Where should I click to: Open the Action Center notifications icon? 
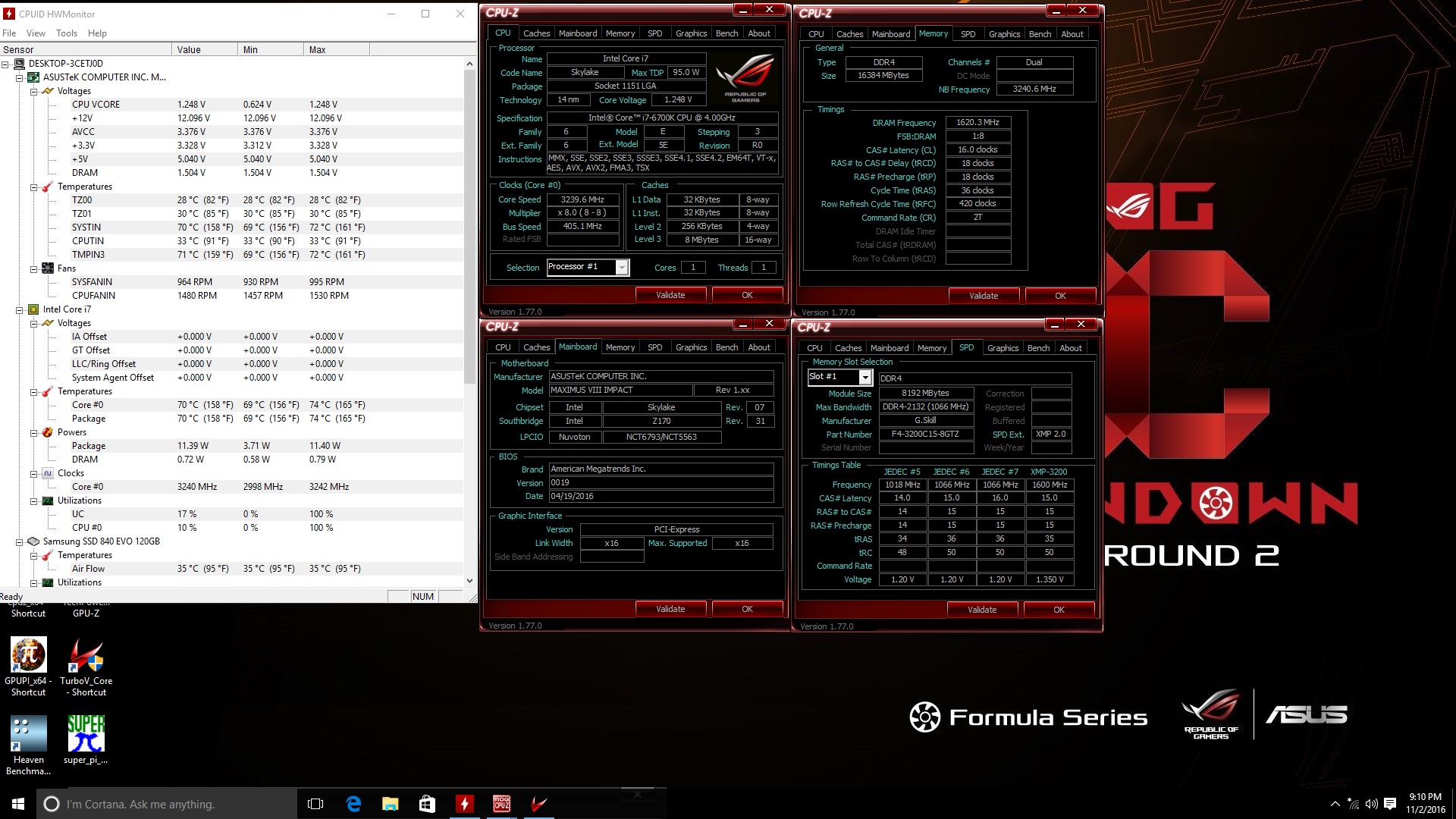click(x=1390, y=804)
